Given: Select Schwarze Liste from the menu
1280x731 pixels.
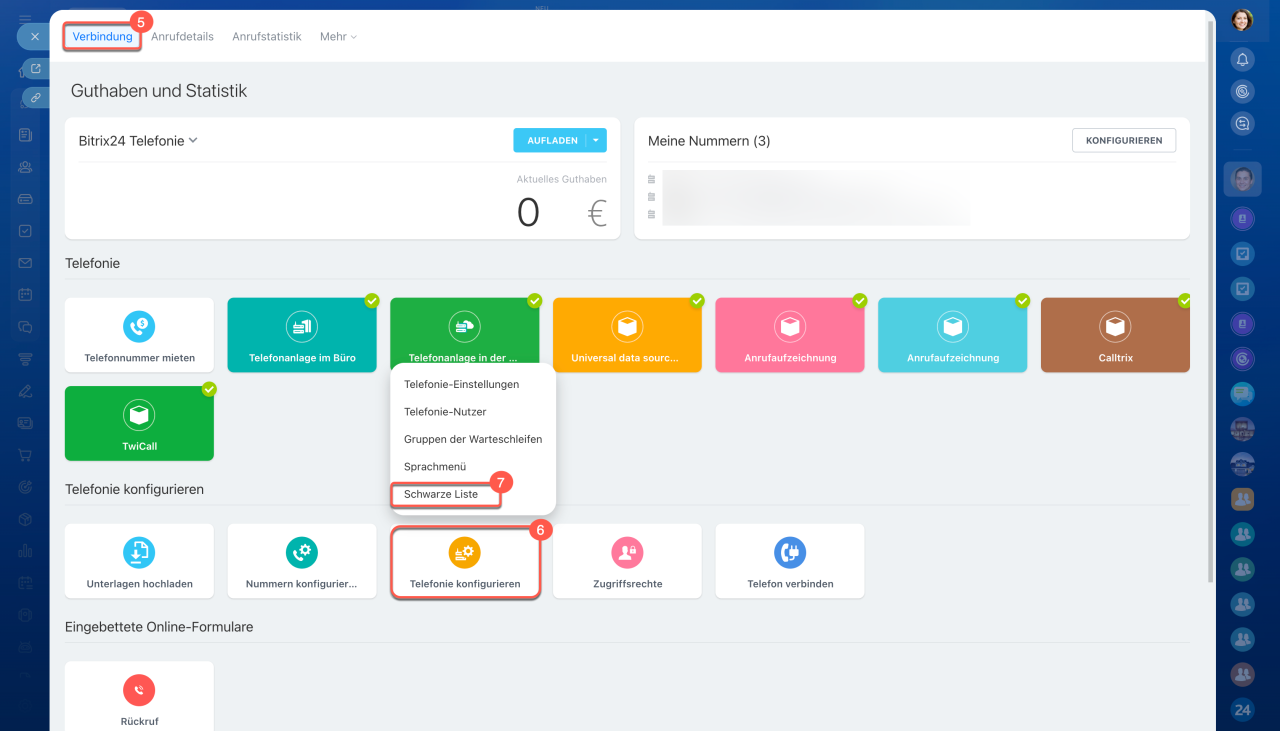Looking at the screenshot, I should (441, 494).
